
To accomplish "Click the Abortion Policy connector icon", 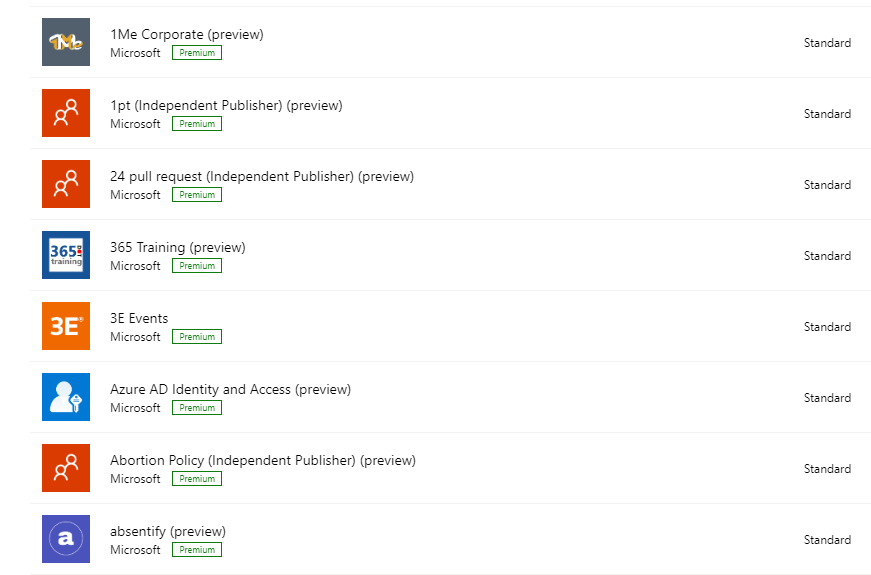I will point(66,468).
